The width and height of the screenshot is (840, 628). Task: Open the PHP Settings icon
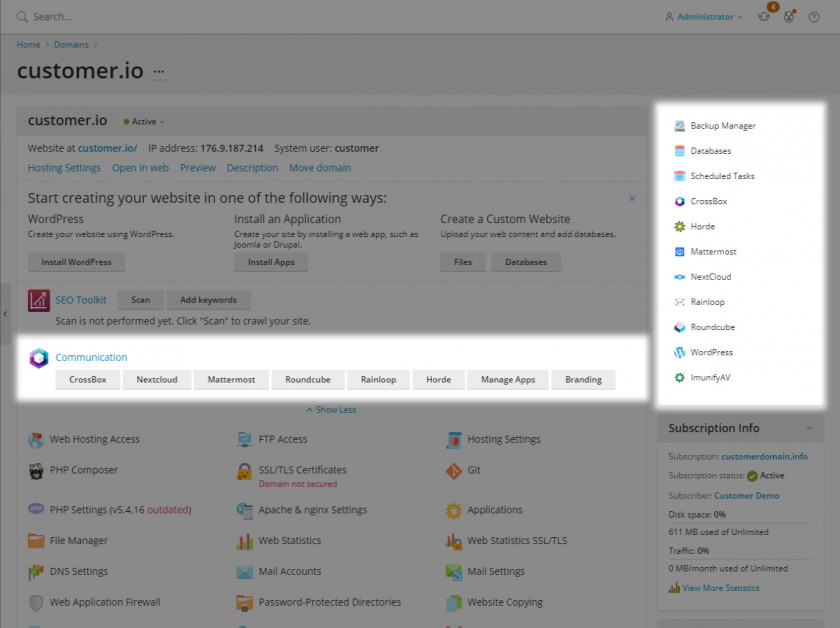pos(36,509)
